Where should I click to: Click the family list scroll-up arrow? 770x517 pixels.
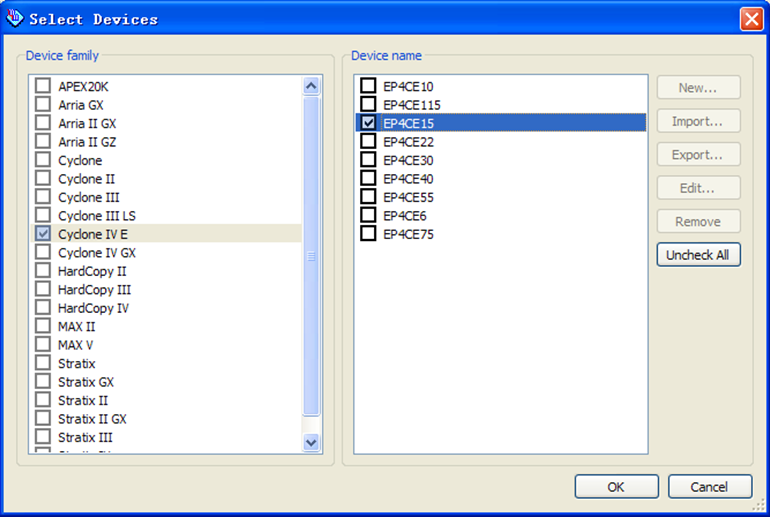click(311, 86)
